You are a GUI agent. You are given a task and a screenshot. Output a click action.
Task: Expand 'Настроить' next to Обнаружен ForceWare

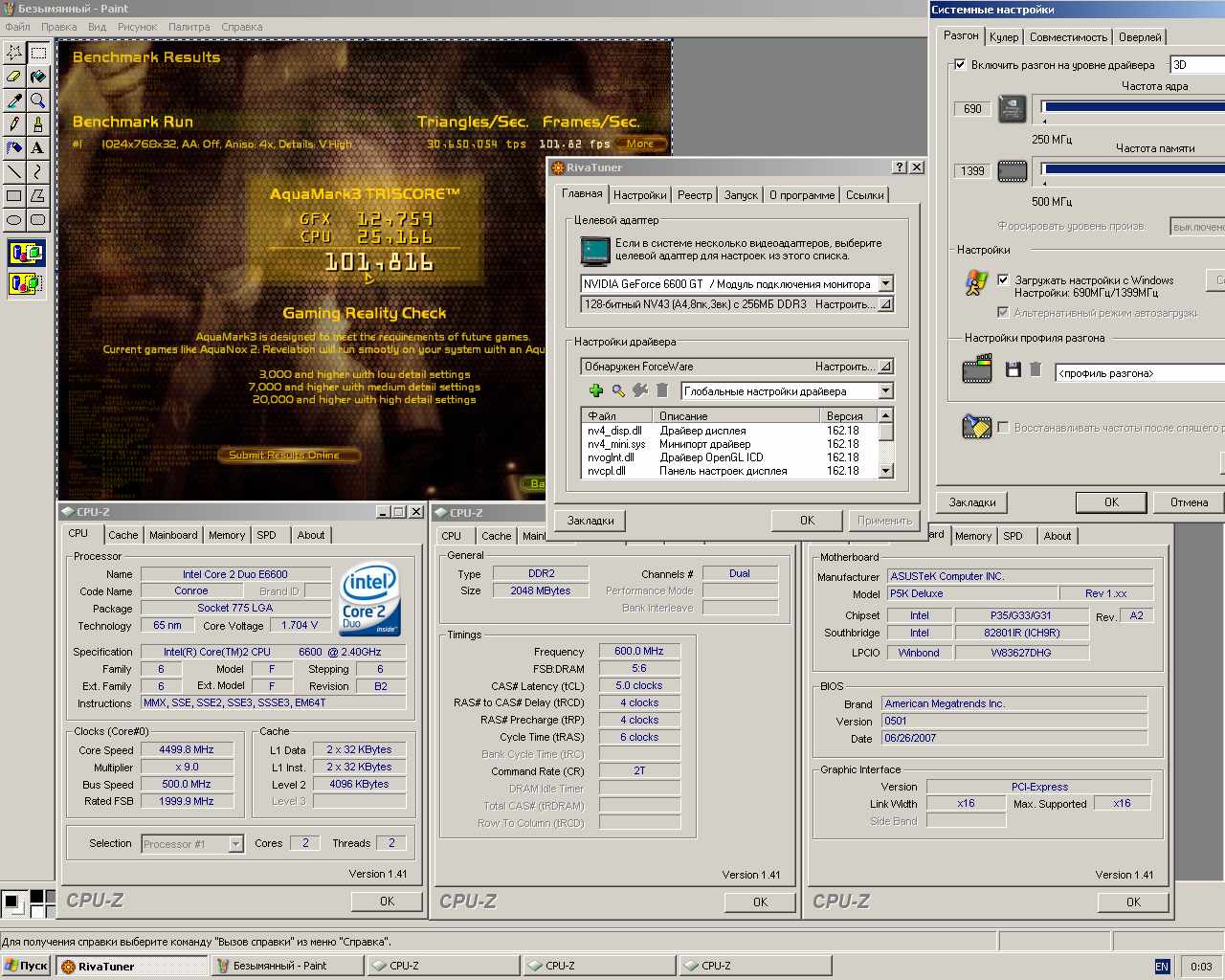tap(885, 367)
